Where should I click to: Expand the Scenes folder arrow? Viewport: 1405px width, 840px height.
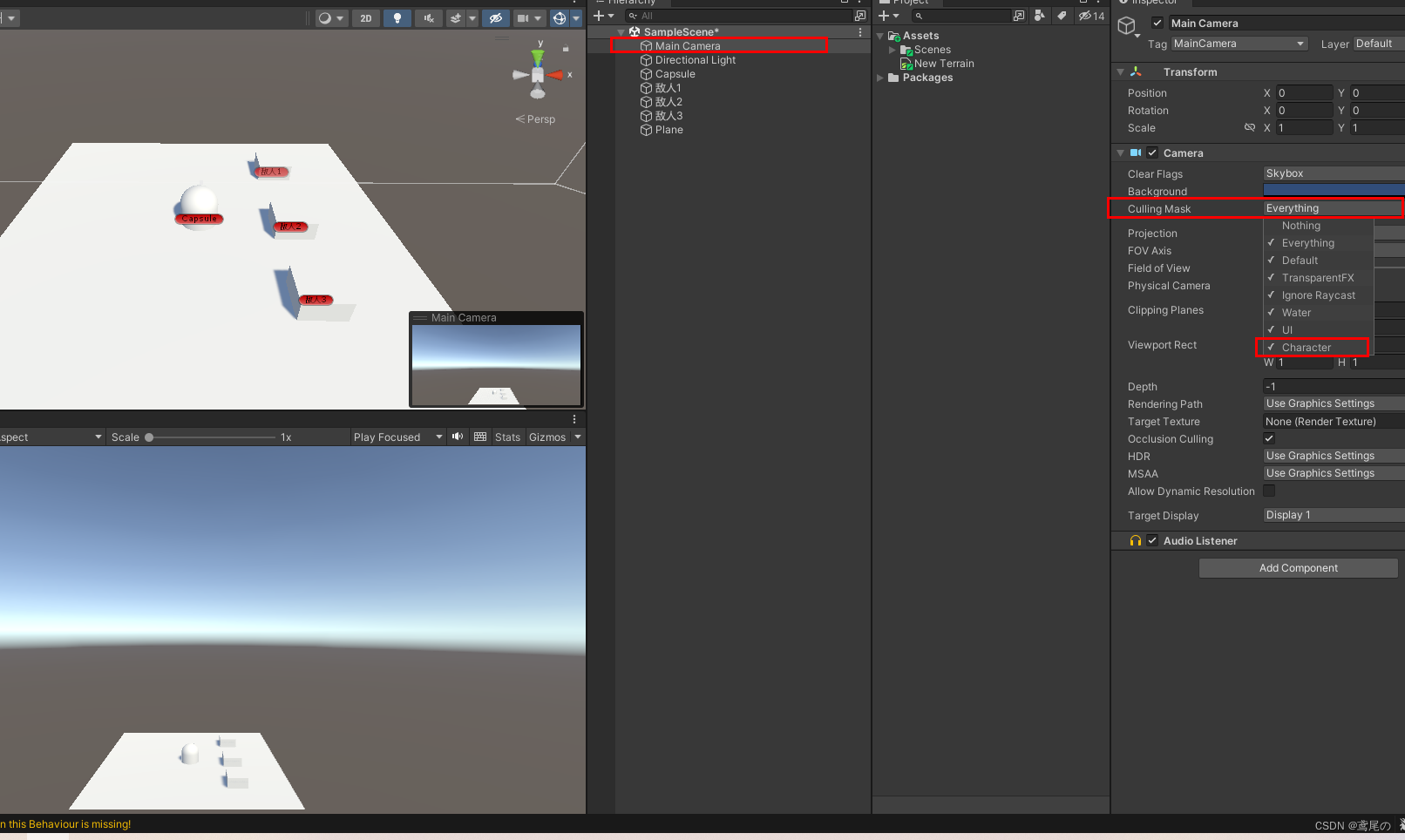pyautogui.click(x=893, y=50)
